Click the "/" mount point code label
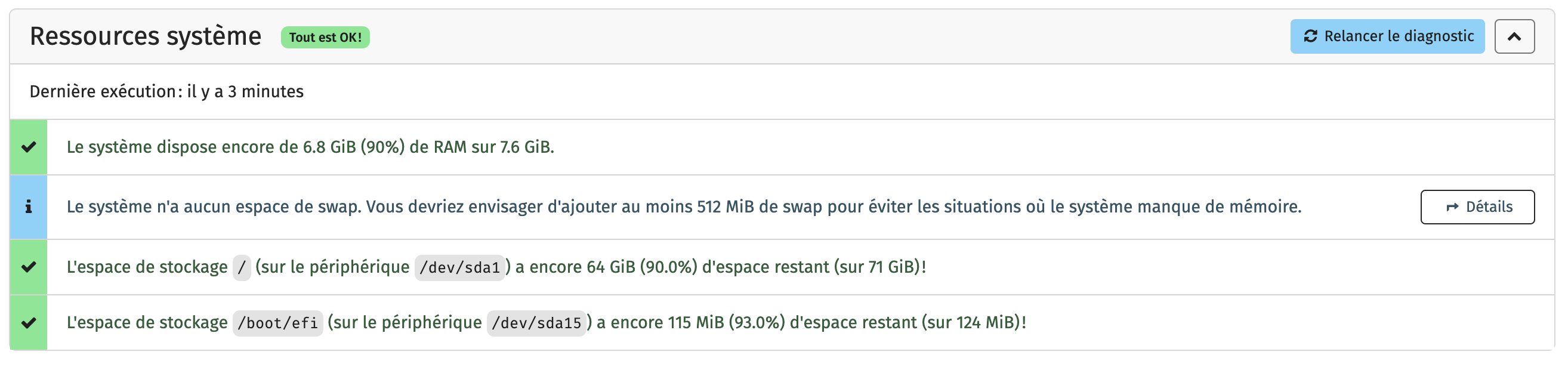Screen dimensions: 1568x370 coord(242,268)
